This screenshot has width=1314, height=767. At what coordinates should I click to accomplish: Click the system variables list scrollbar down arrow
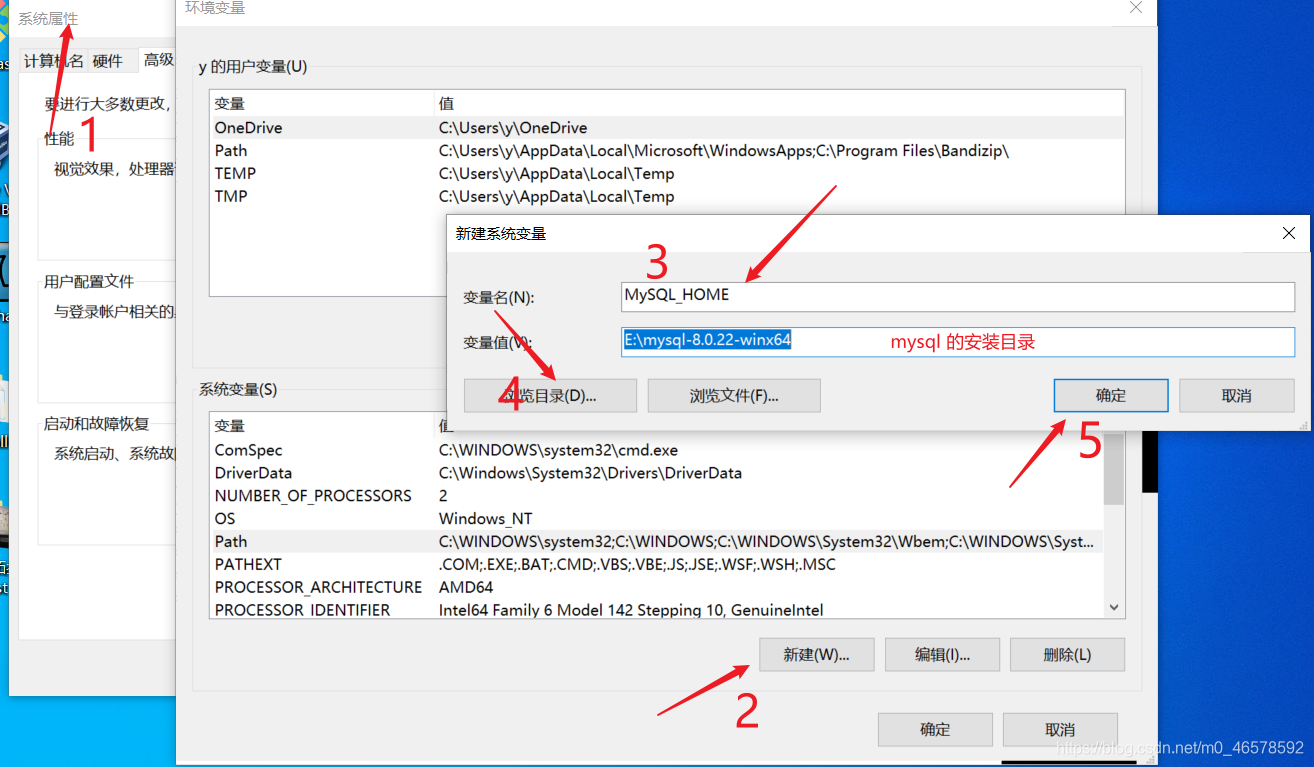pyautogui.click(x=1114, y=607)
